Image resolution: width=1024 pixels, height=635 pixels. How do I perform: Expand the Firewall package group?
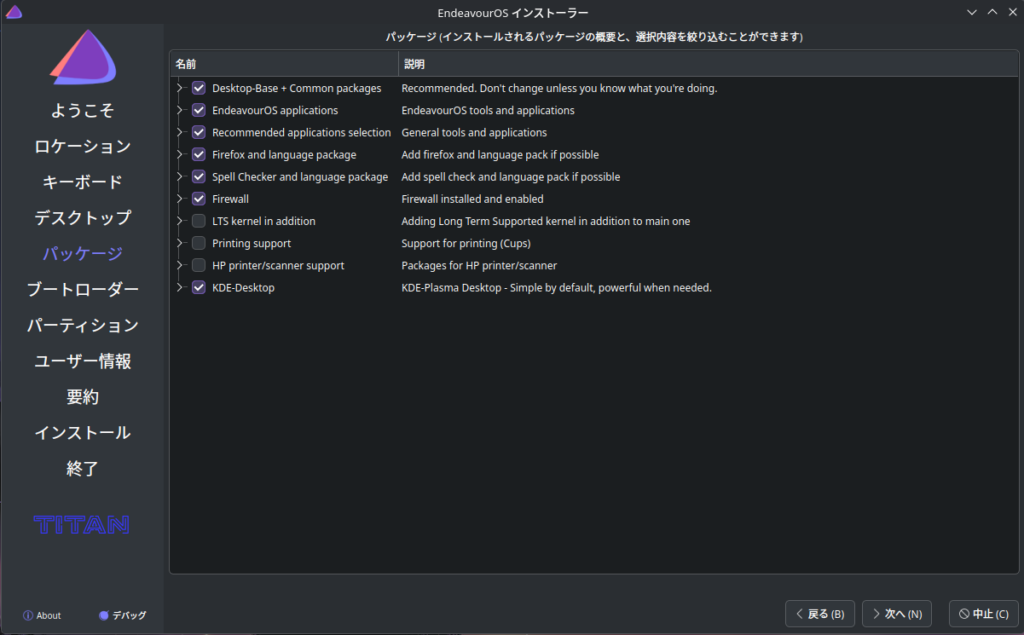[181, 199]
